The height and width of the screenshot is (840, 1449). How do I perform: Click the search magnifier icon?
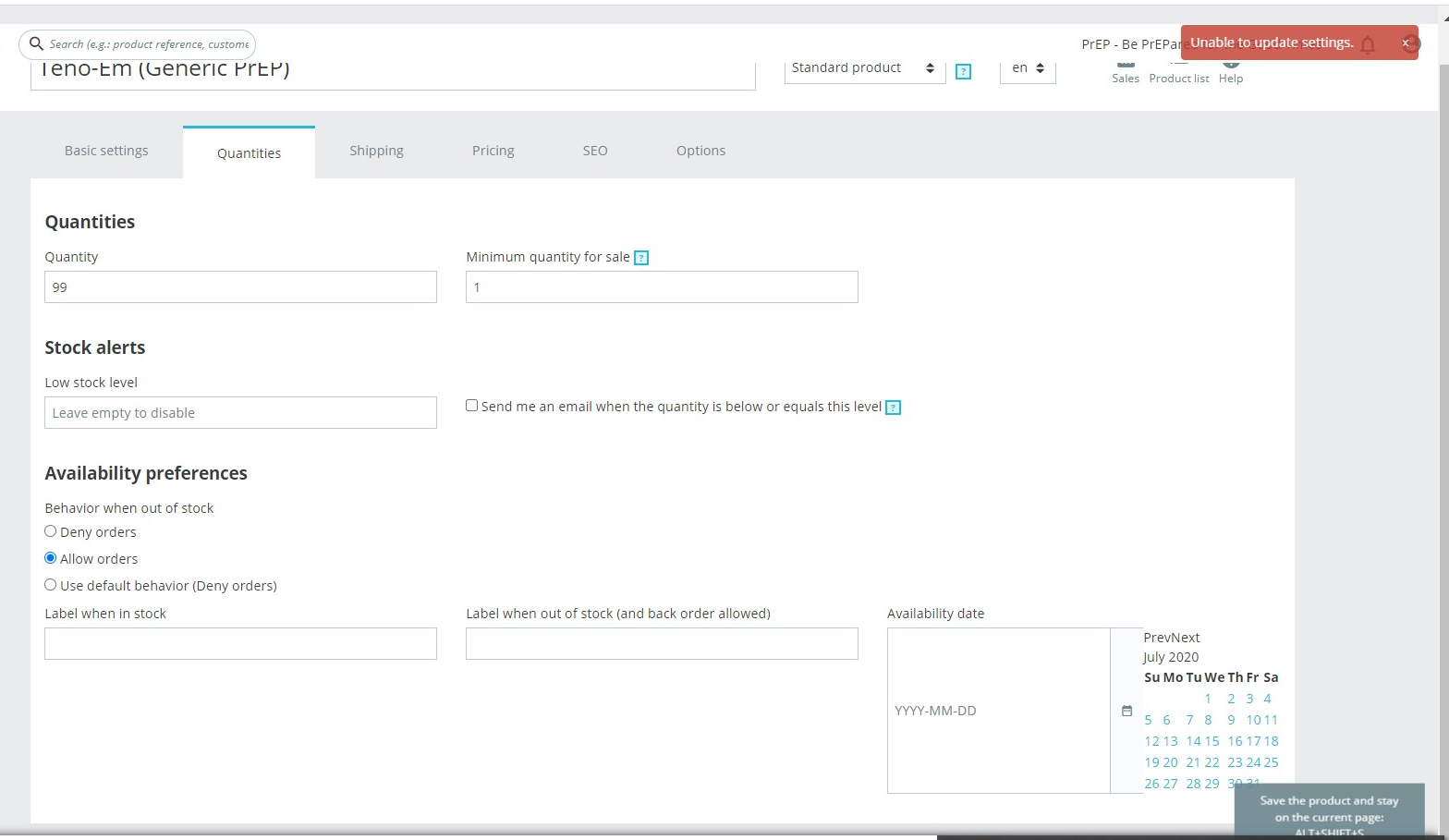pos(36,43)
